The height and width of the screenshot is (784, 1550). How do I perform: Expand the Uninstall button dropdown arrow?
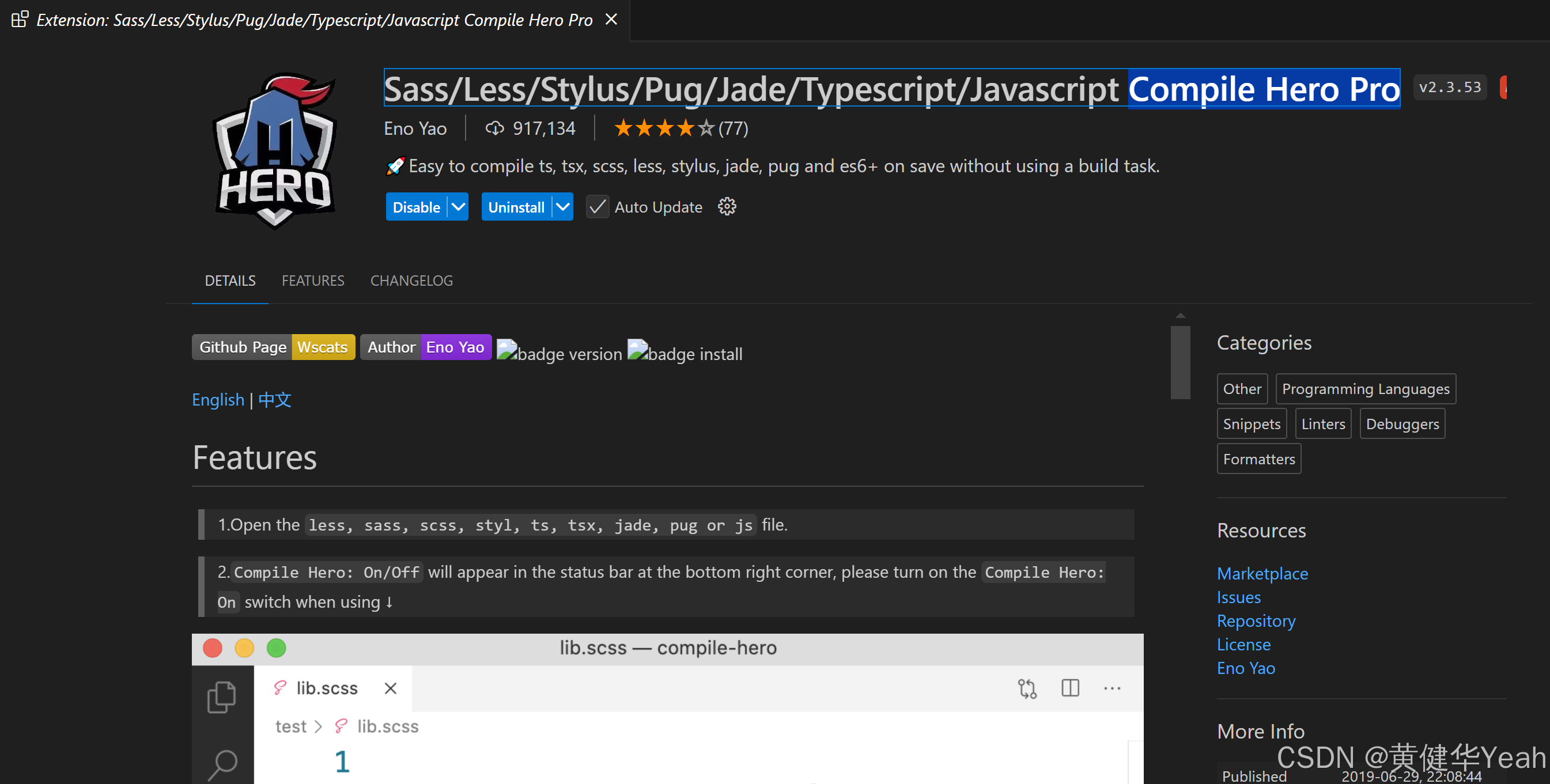pyautogui.click(x=562, y=207)
